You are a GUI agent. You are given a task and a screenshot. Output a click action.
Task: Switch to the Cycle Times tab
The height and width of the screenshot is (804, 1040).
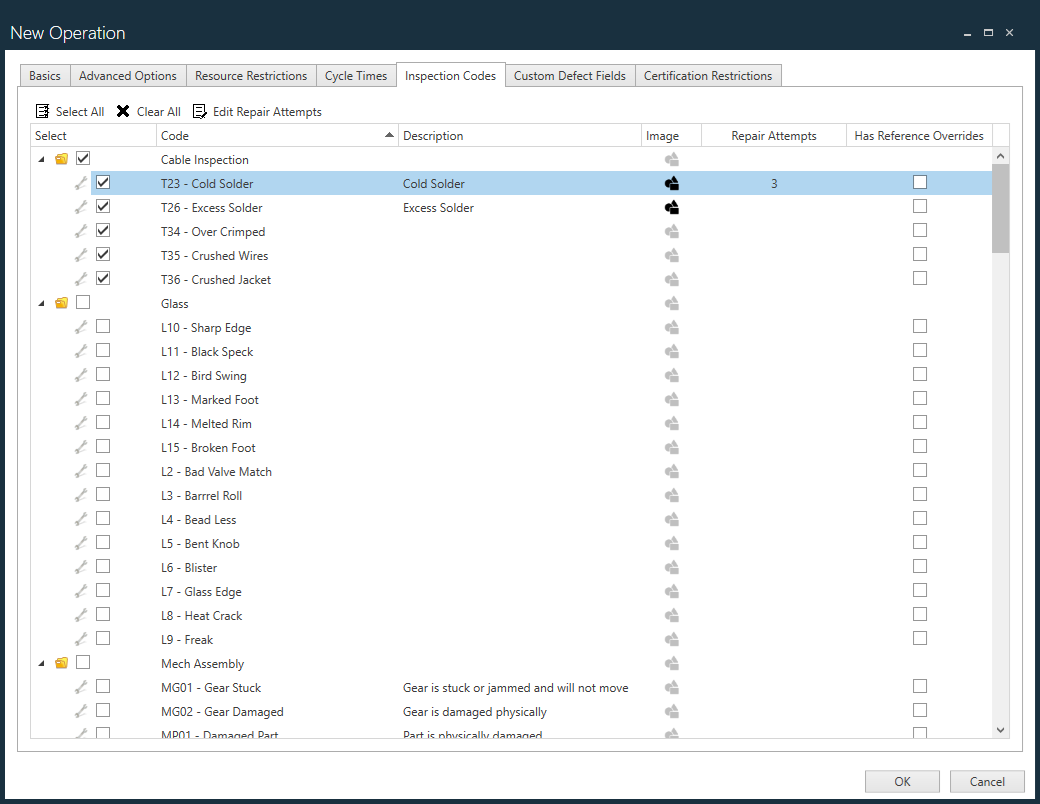click(356, 75)
